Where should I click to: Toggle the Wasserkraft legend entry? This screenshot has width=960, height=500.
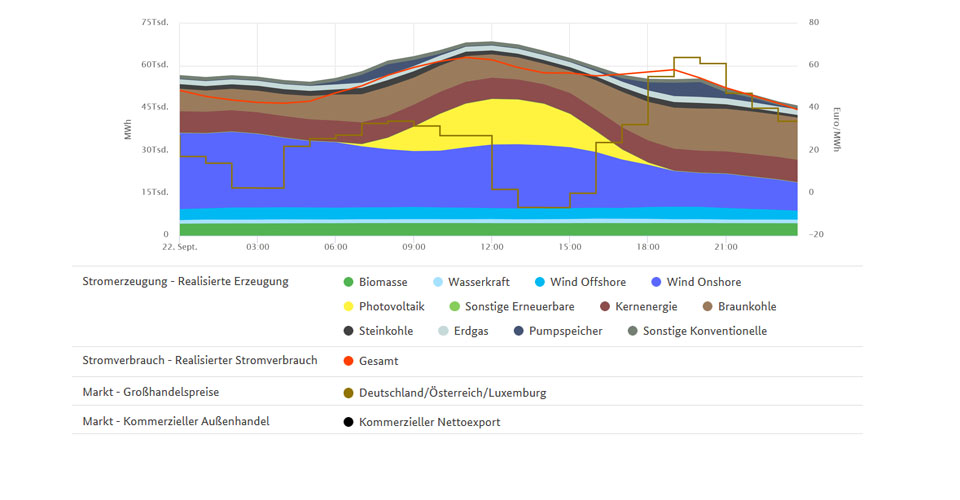tap(471, 282)
